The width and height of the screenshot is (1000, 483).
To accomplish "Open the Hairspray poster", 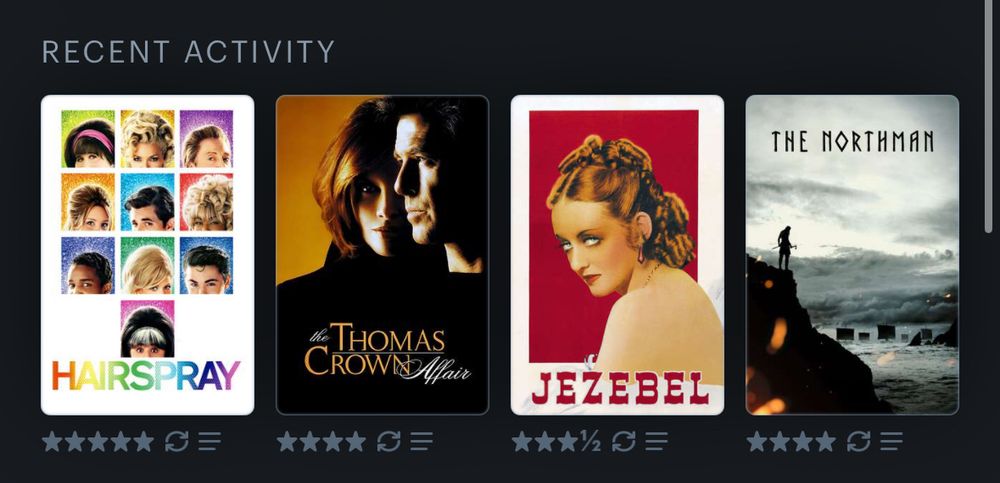I will [x=147, y=255].
